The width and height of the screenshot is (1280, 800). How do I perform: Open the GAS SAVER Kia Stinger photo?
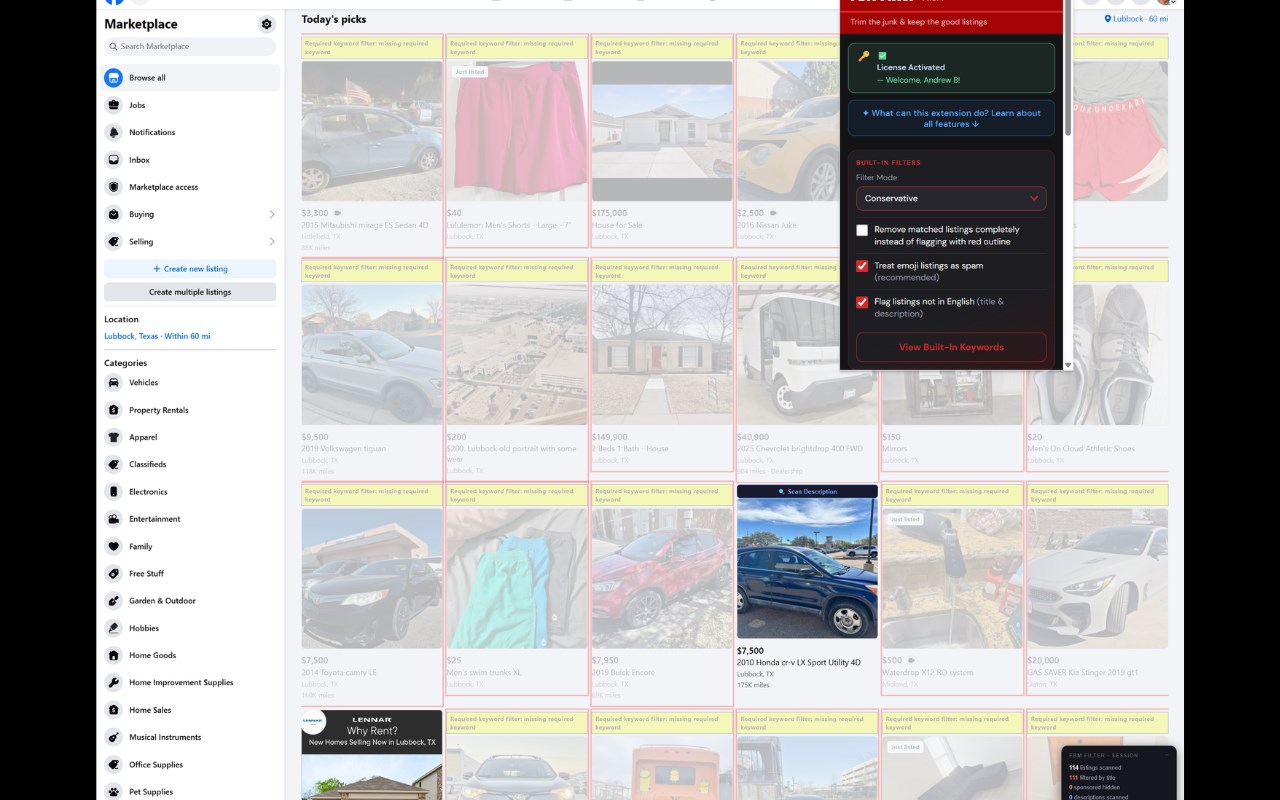1097,579
